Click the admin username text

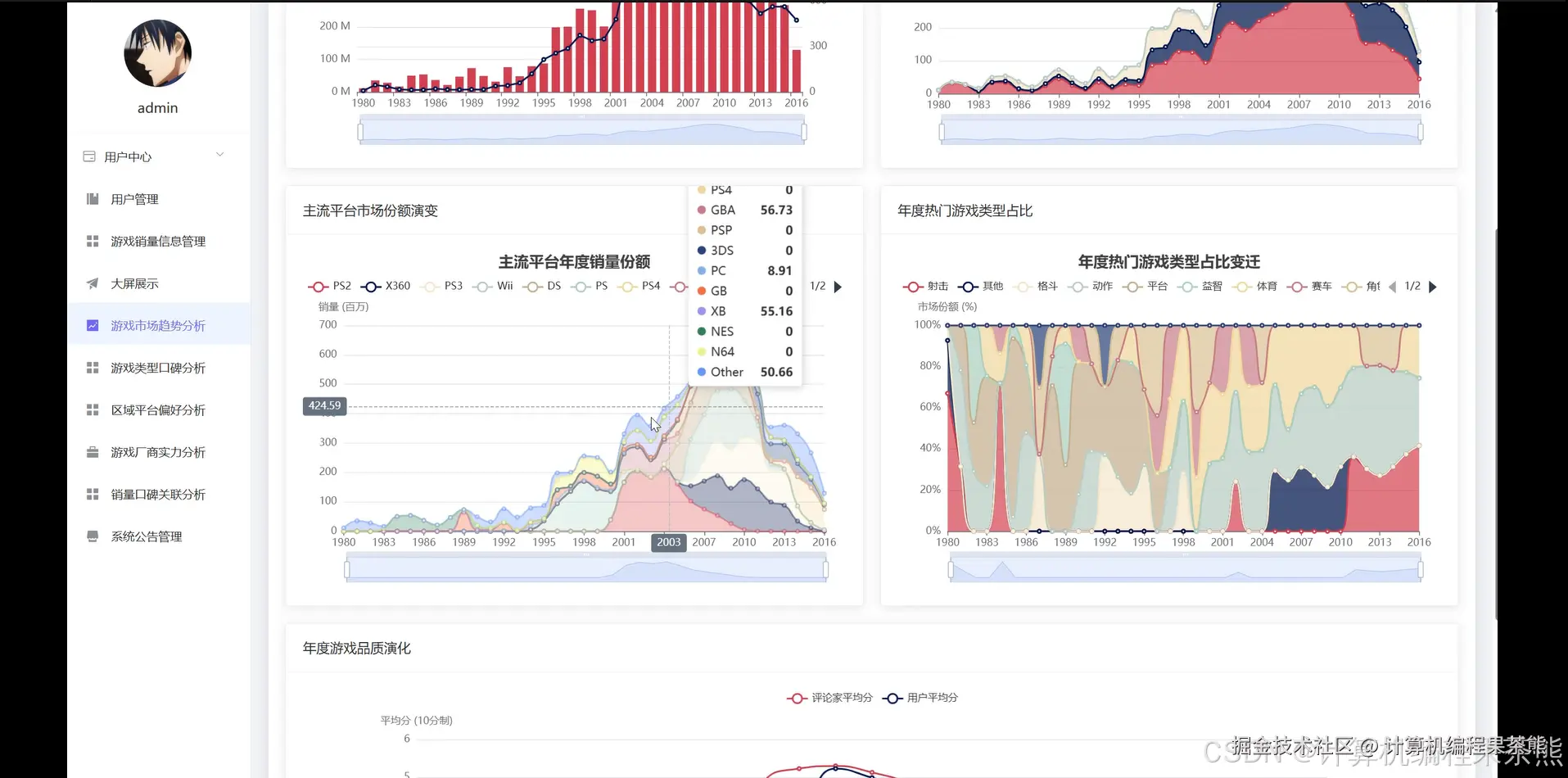(157, 108)
